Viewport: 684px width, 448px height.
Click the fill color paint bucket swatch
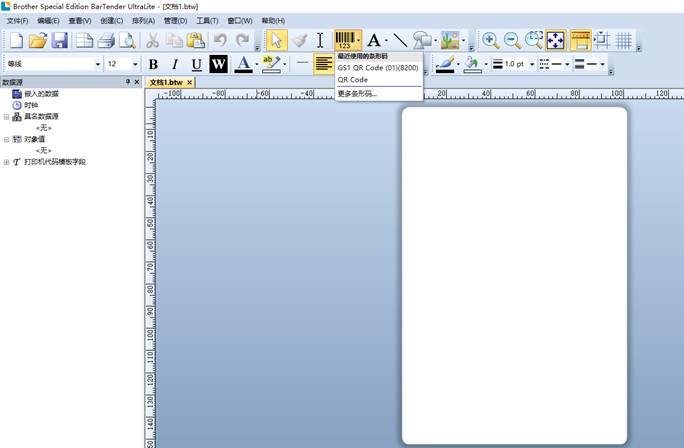pos(472,64)
